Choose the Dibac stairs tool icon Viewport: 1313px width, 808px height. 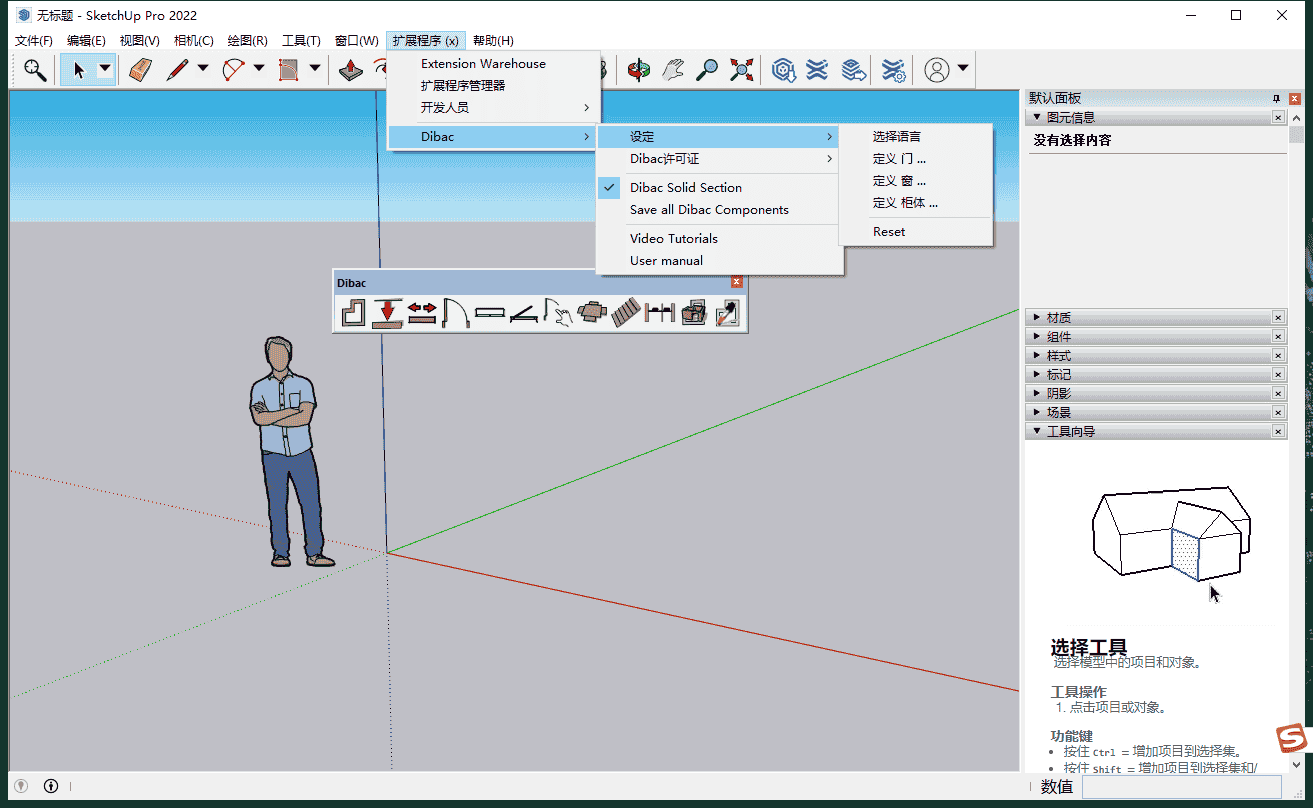coord(626,314)
